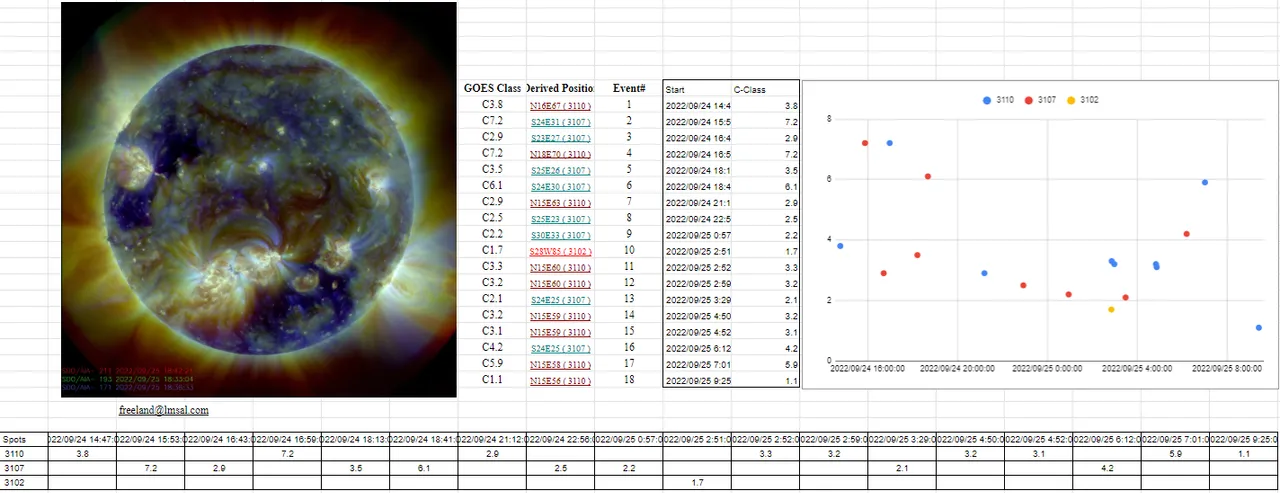The image size is (1280, 493).
Task: Select the 1.7 cell in 3102 row
Action: pyautogui.click(x=697, y=482)
